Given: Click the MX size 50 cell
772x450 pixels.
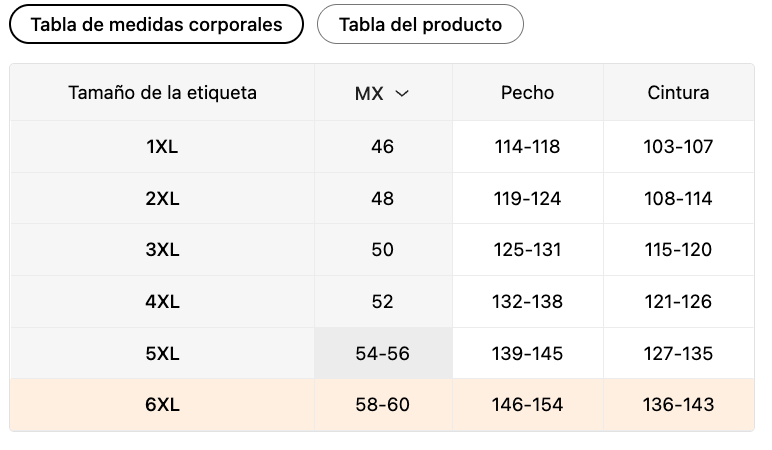Looking at the screenshot, I should (382, 250).
